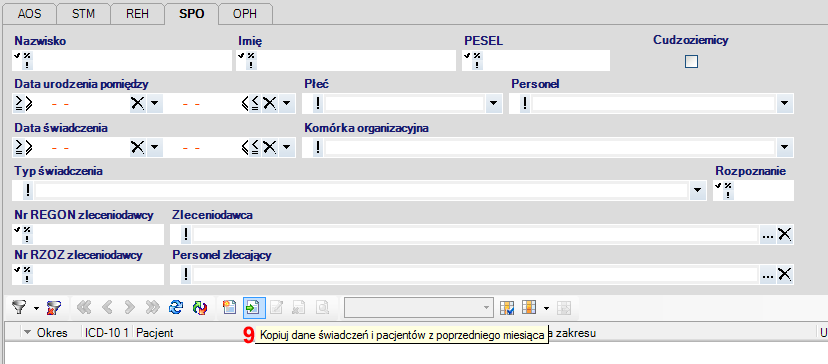This screenshot has height=364, width=828.
Task: Copy data from previous month icon
Action: tap(254, 307)
